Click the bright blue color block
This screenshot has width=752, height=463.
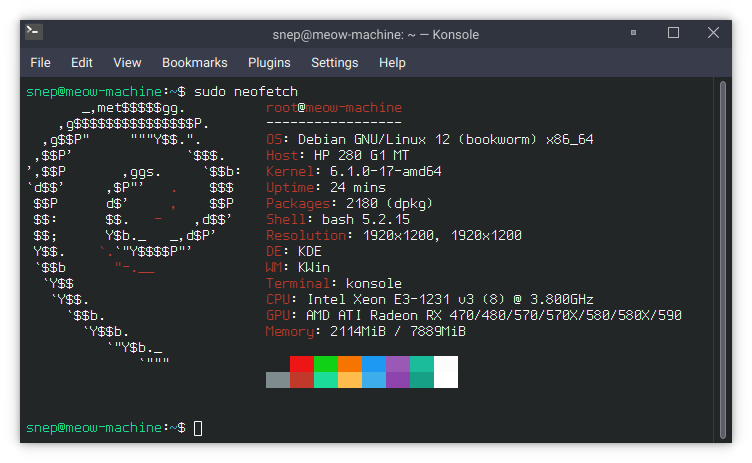click(374, 364)
